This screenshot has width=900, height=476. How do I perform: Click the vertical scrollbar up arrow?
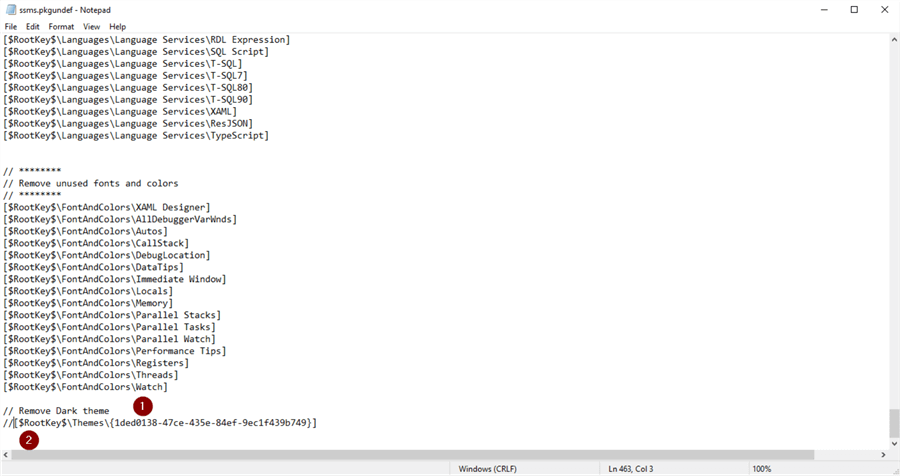click(894, 40)
